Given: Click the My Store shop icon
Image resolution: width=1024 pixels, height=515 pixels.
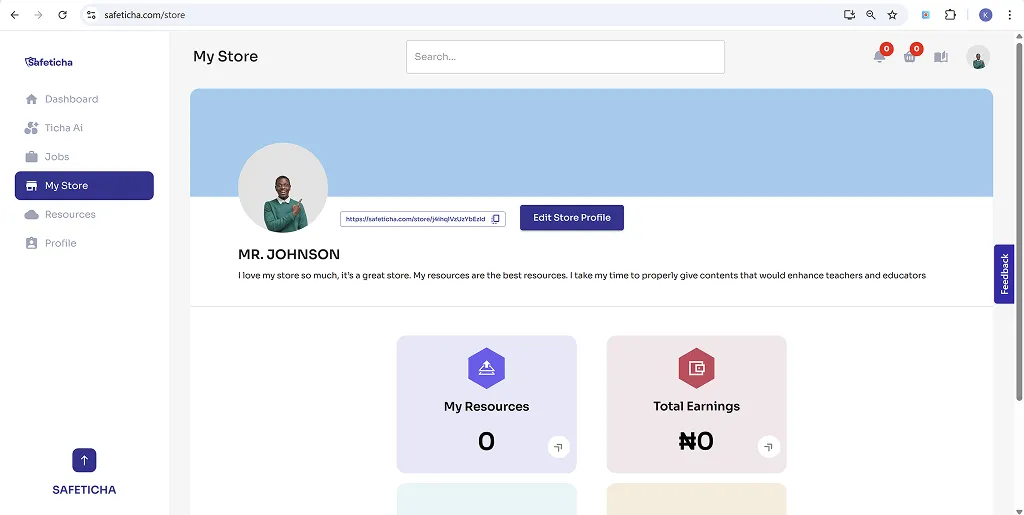Looking at the screenshot, I should click(31, 186).
